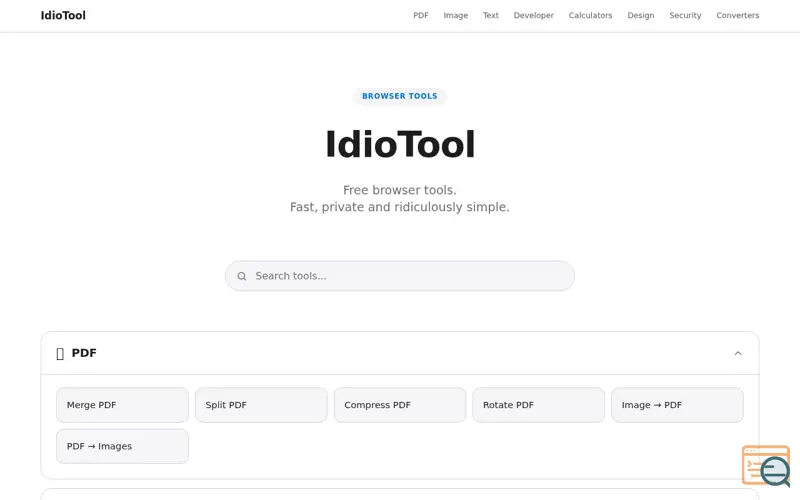800x500 pixels.
Task: Click the PDF section title
Action: 84,353
